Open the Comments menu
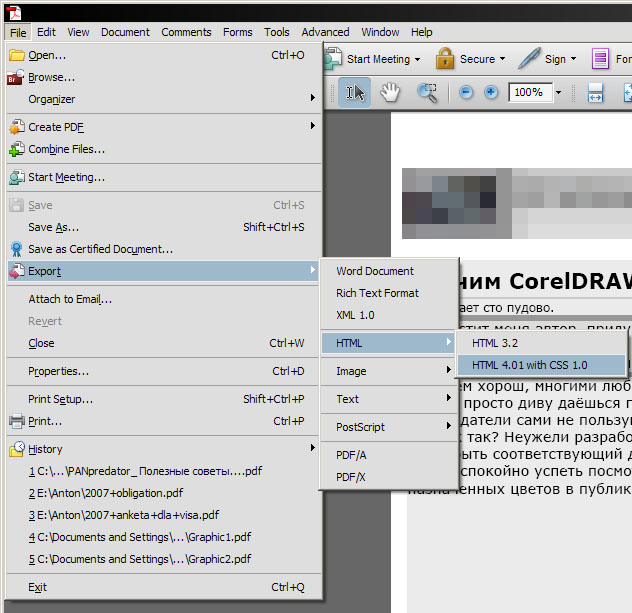This screenshot has width=632, height=613. [x=186, y=32]
